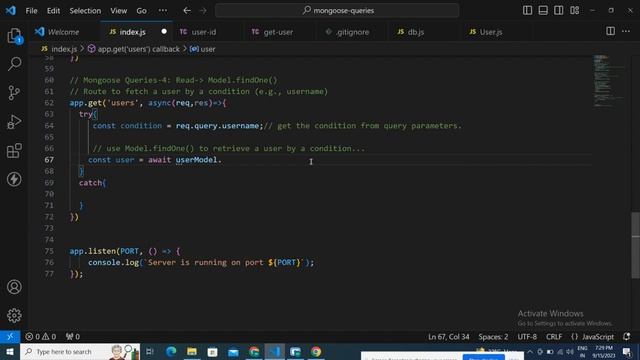Click the mongoose-queries search box
640x360 pixels.
(337, 11)
